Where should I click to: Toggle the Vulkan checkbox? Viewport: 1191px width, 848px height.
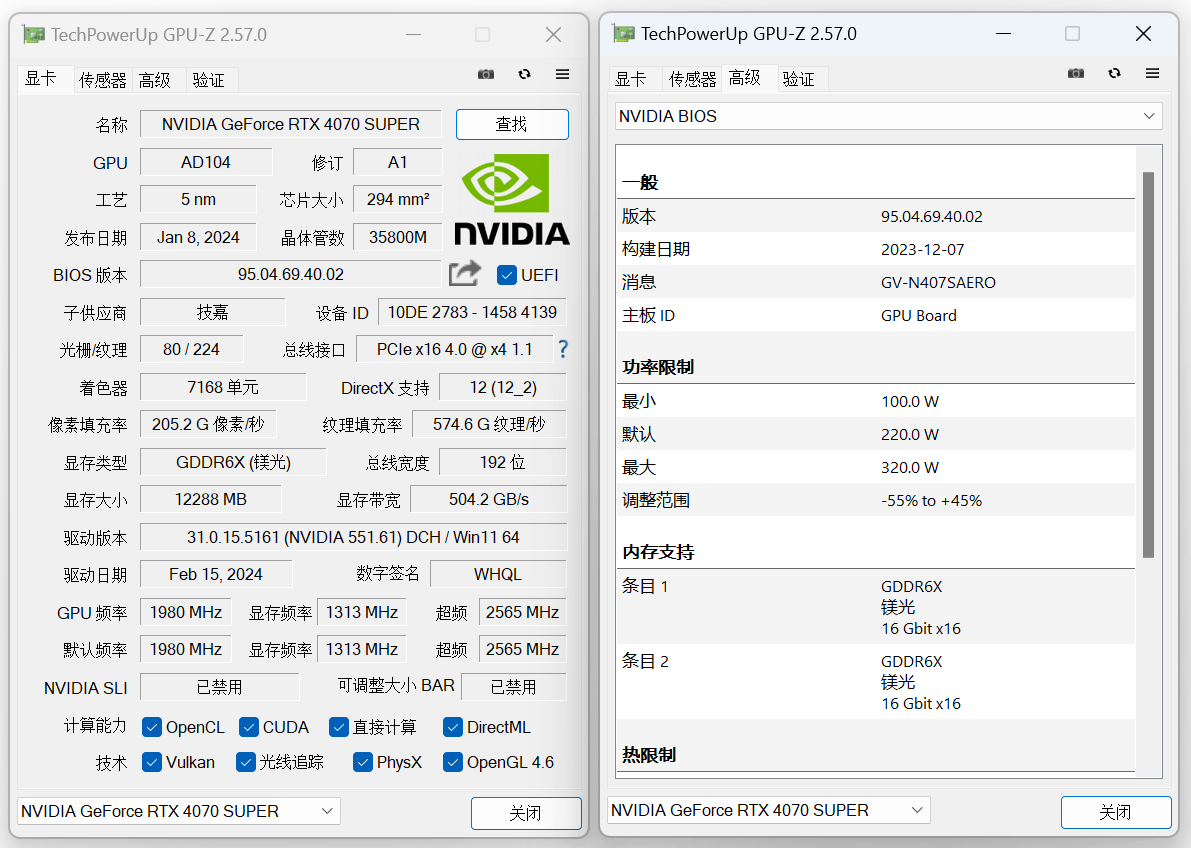(x=152, y=762)
